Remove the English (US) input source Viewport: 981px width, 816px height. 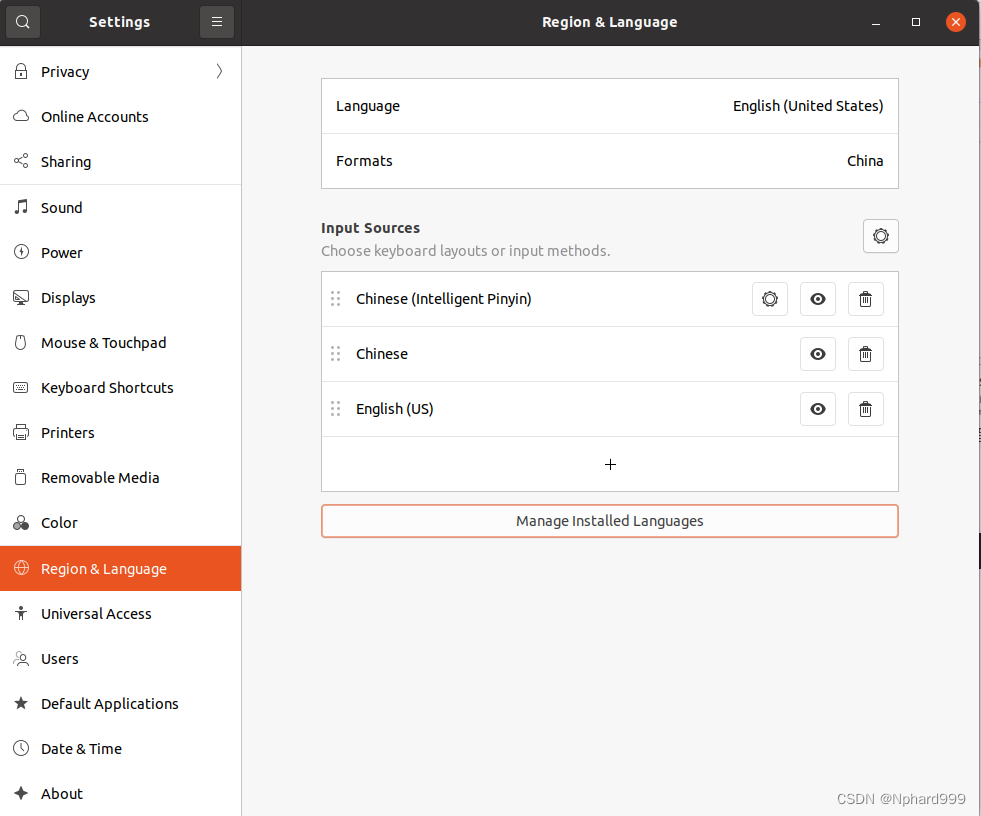[866, 408]
